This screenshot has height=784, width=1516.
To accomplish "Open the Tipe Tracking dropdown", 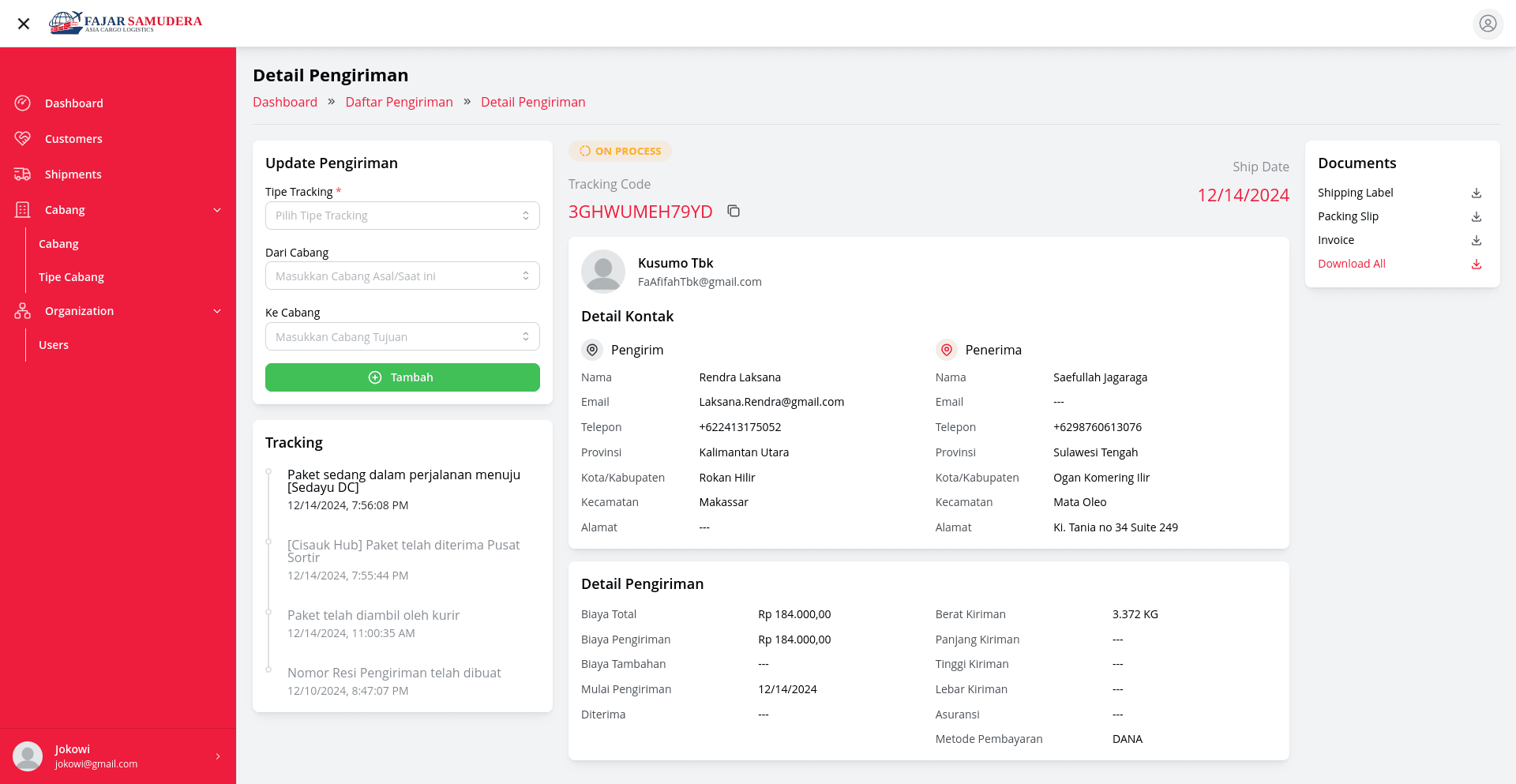I will [402, 216].
